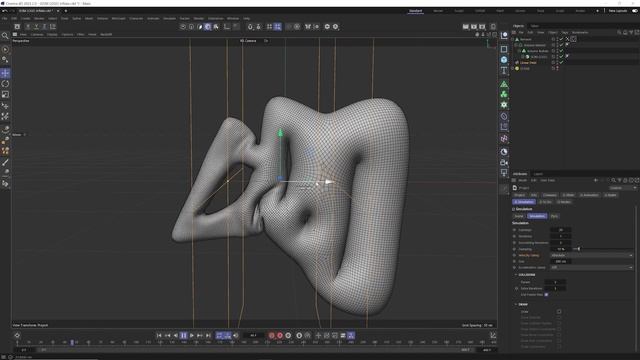Toggle green checkmark on Linear Field row
This screenshot has width=640, height=360.
pyautogui.click(x=562, y=62)
